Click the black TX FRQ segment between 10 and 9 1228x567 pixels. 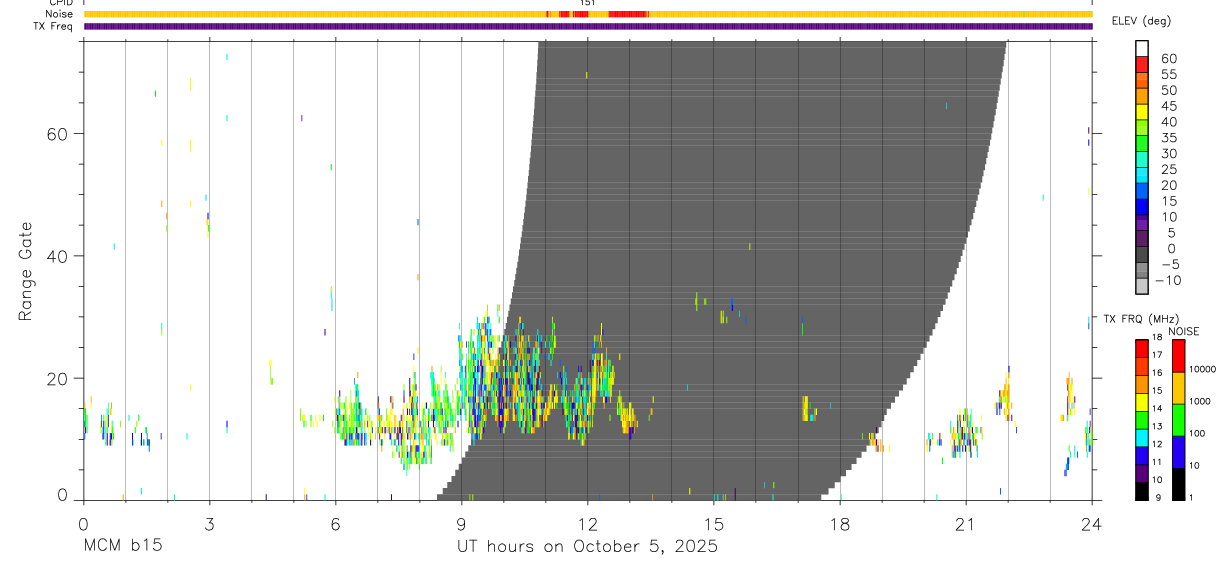pyautogui.click(x=1141, y=489)
